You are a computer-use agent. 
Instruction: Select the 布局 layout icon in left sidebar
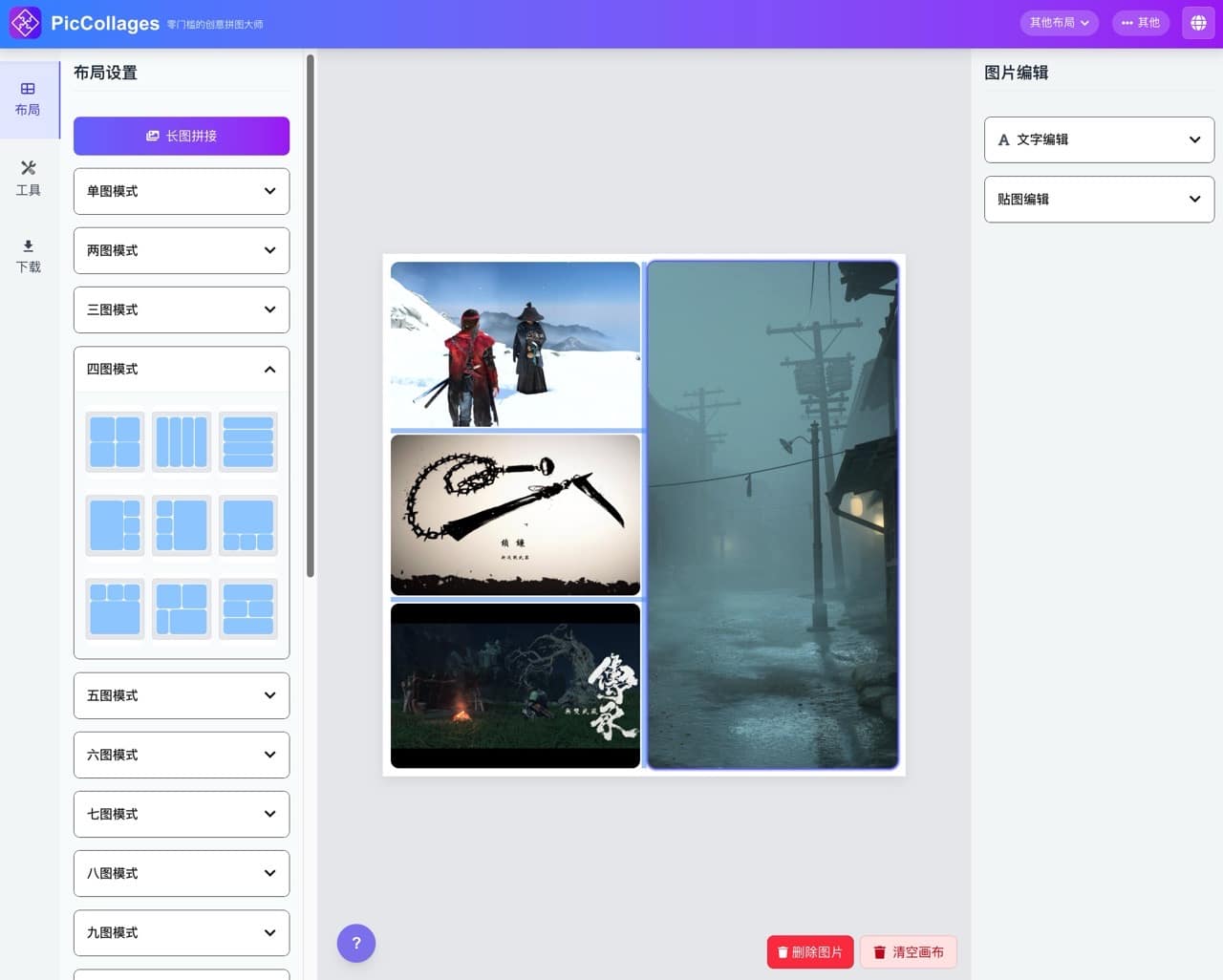pyautogui.click(x=29, y=99)
